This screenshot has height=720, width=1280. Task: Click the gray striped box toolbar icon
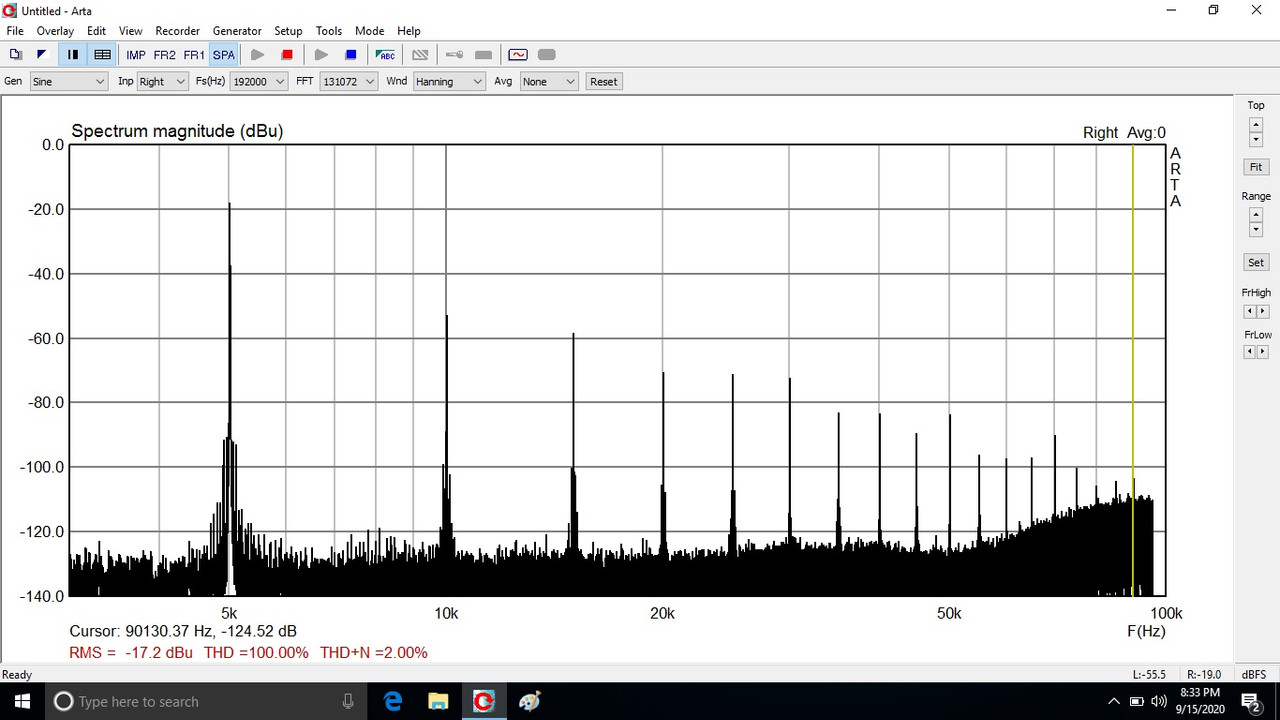click(420, 55)
